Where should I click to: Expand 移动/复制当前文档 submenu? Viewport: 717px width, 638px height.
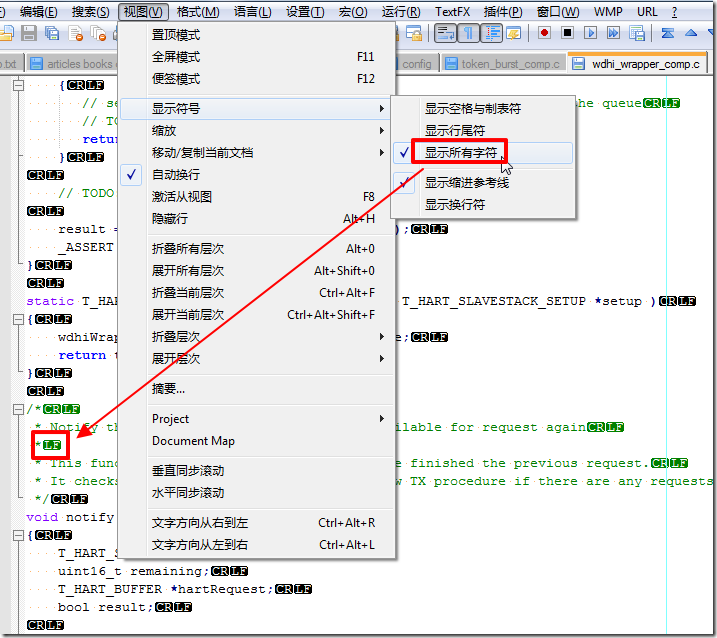pos(257,153)
